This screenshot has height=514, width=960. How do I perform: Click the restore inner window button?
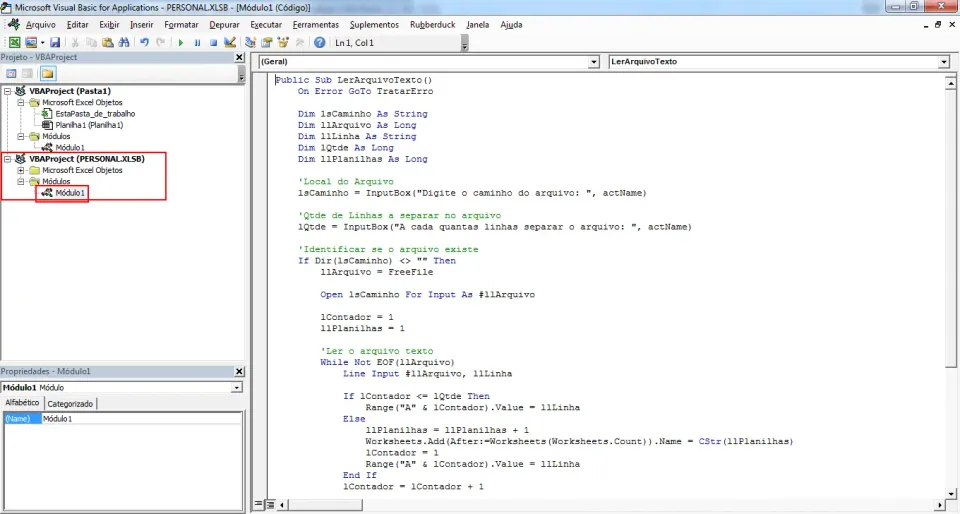[938, 24]
